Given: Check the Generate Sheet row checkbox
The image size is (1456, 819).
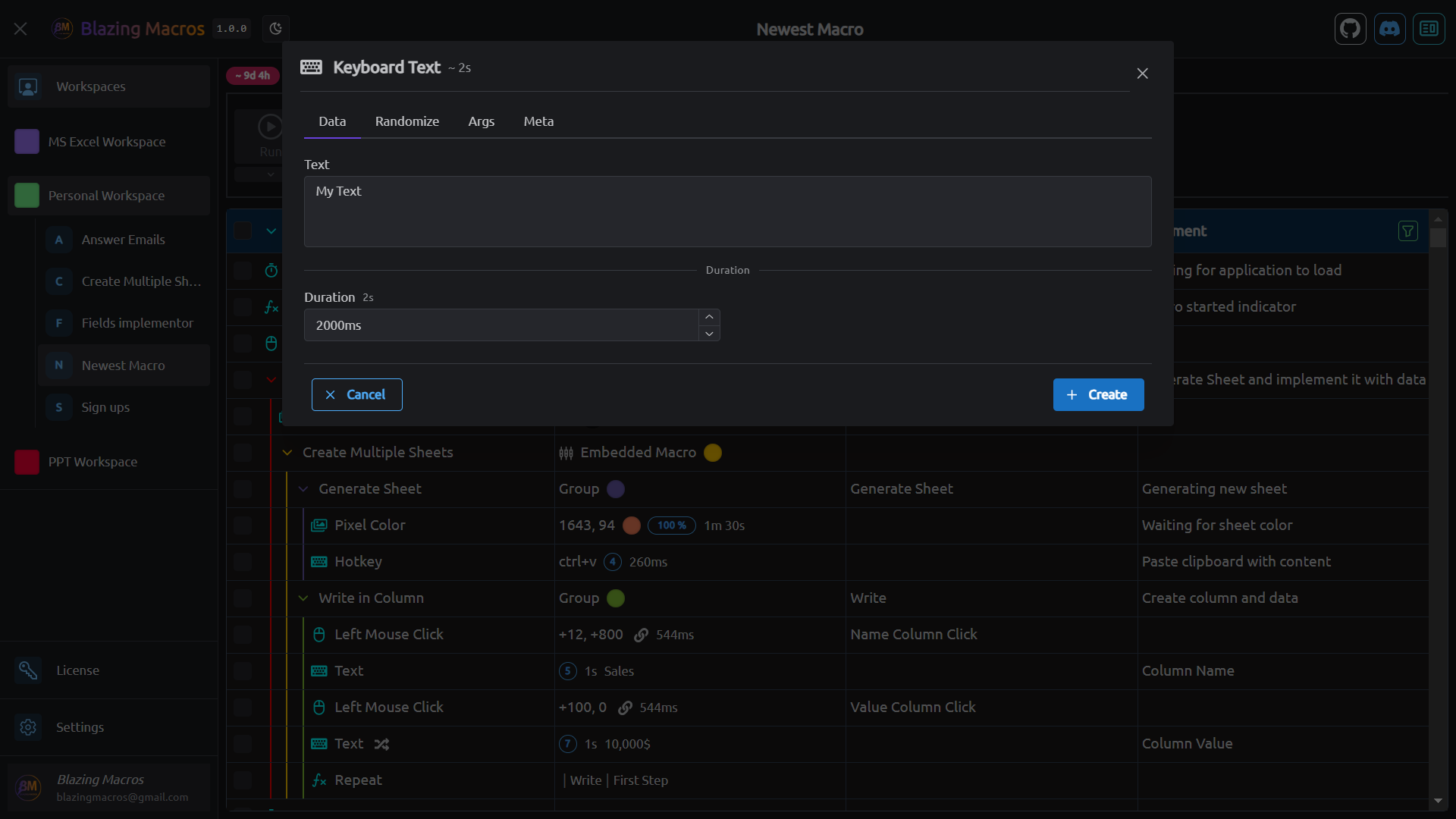Looking at the screenshot, I should (243, 489).
